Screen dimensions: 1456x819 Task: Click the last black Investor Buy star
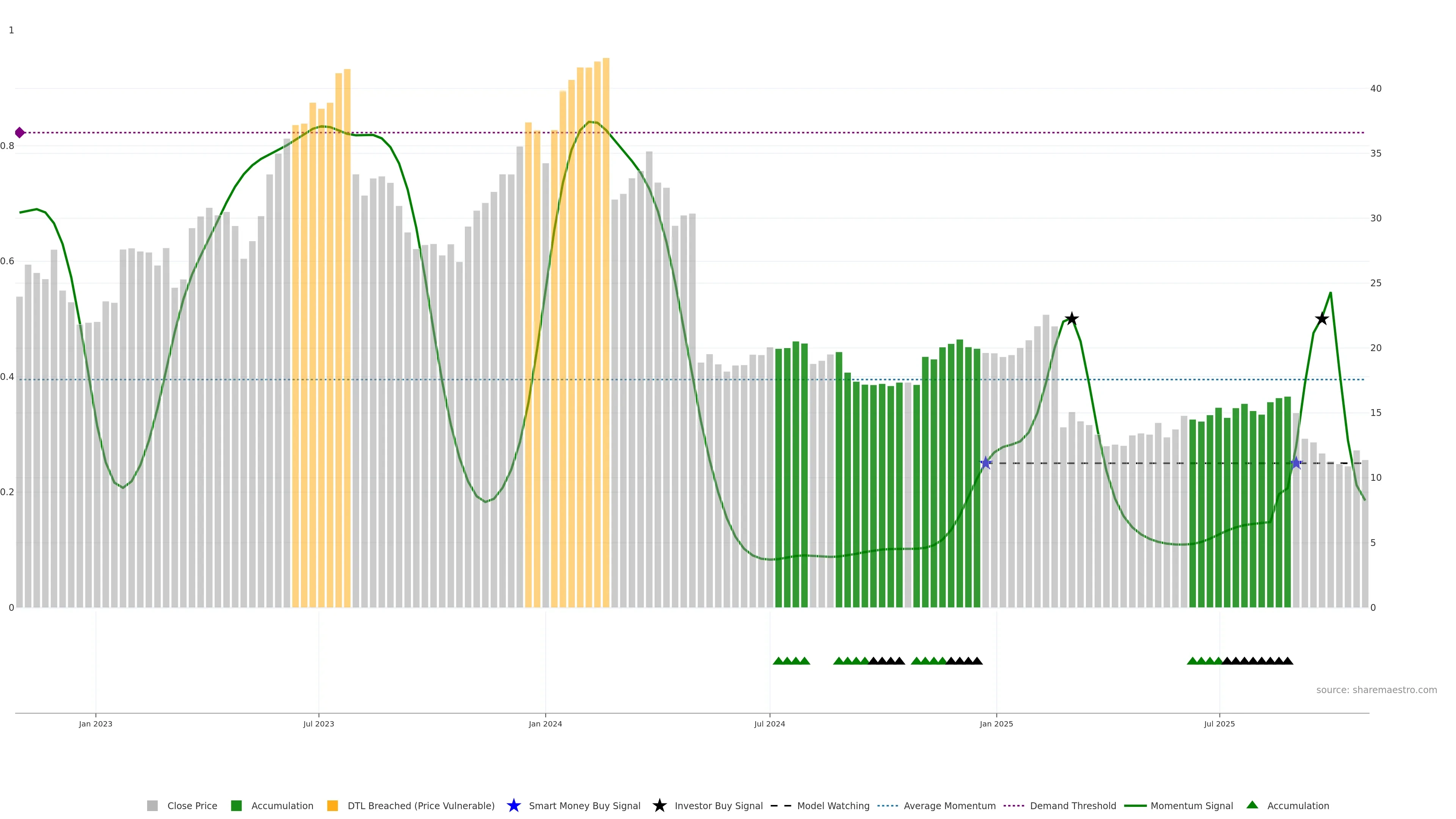[1321, 319]
